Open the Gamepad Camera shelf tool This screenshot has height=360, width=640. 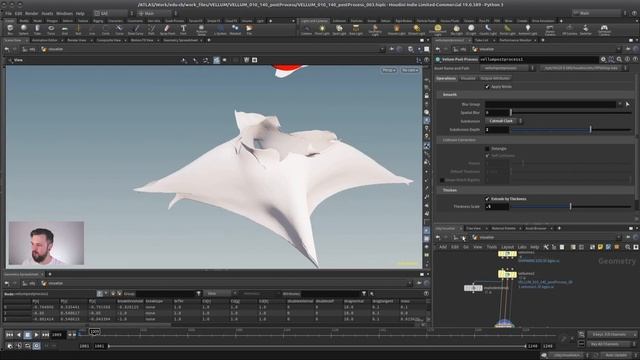pyautogui.click(x=604, y=29)
